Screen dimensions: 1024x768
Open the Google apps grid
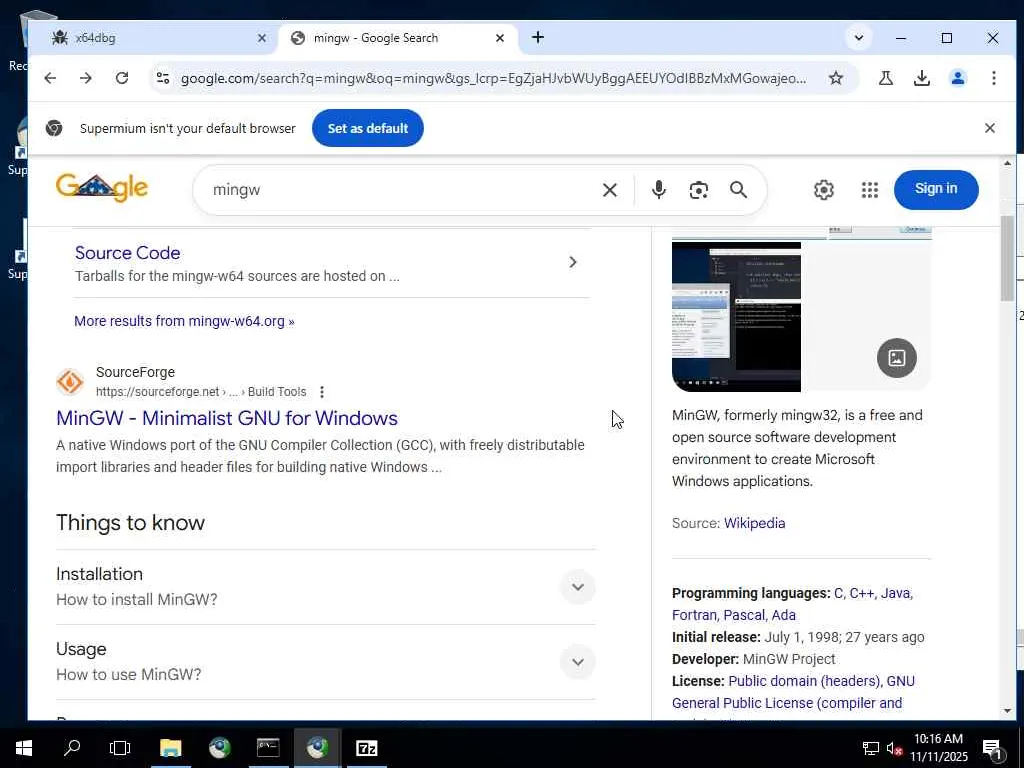(x=869, y=190)
